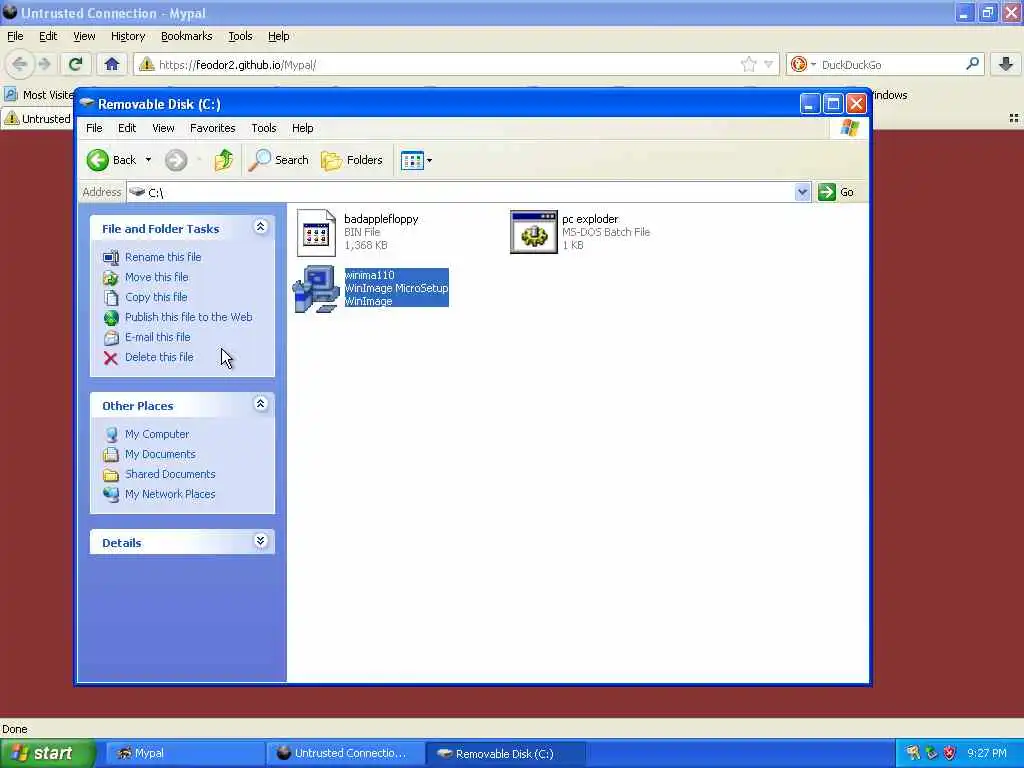
Task: Click Delete this file link
Action: 159,357
